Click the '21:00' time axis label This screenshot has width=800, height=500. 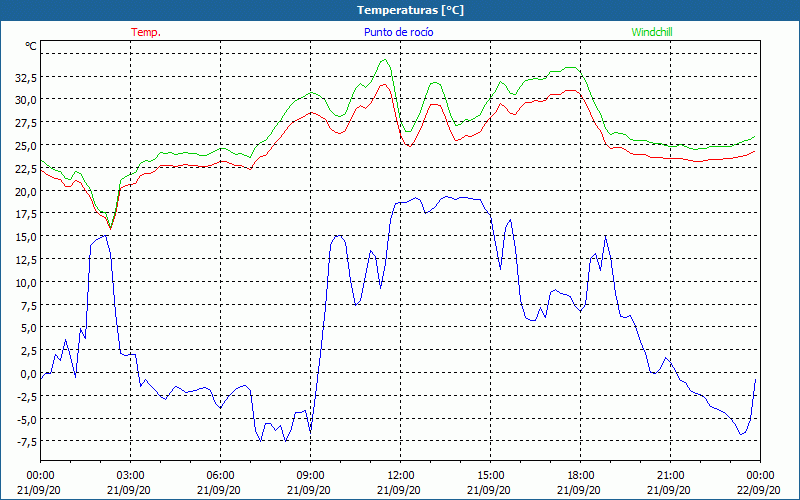(x=670, y=476)
